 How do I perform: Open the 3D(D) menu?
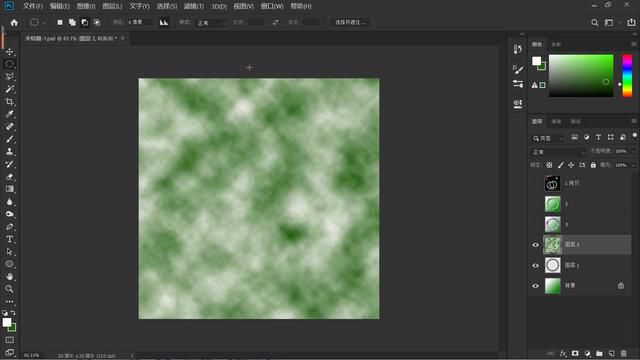coord(219,6)
